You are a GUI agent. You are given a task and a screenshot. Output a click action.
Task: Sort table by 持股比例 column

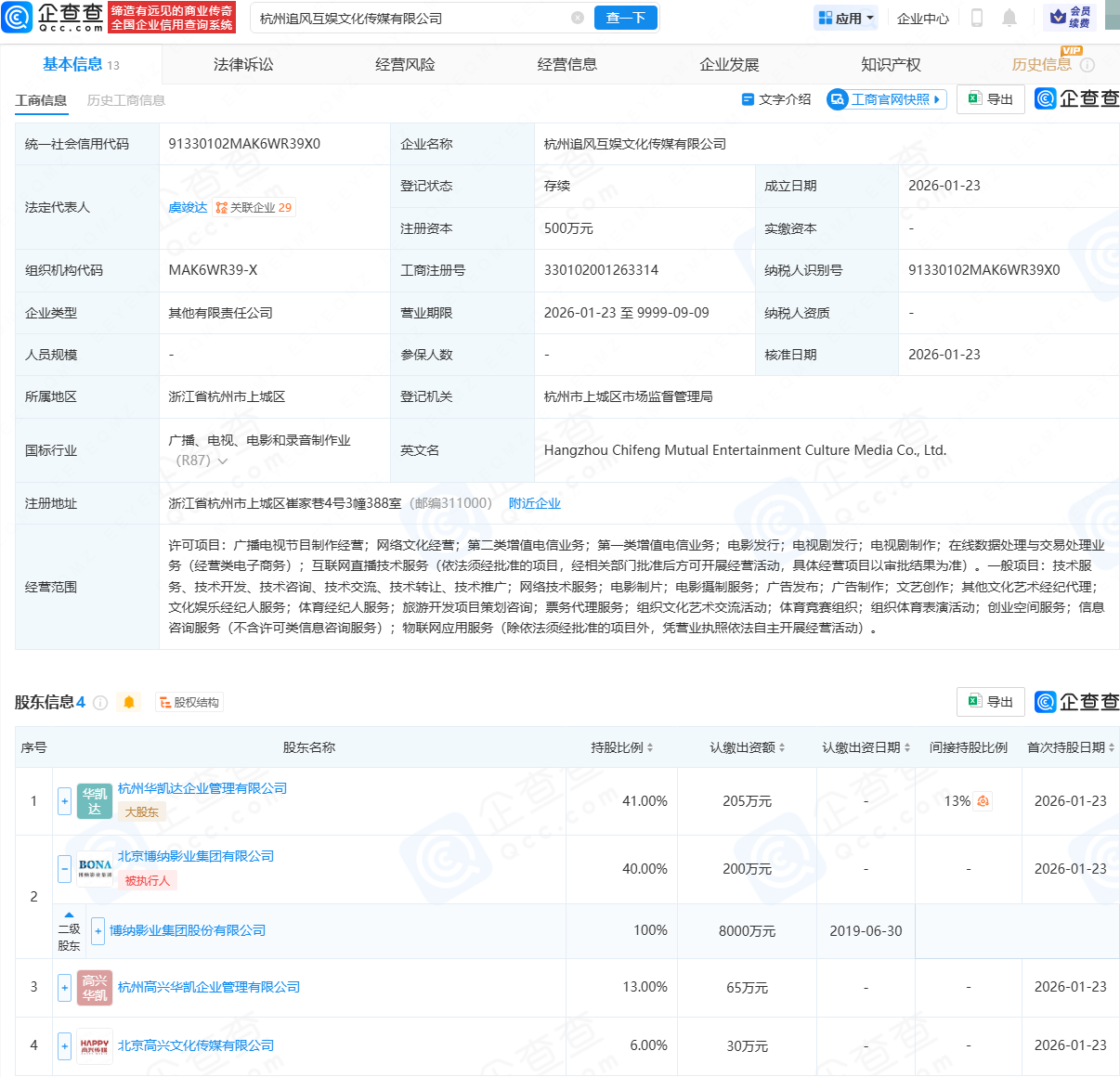tap(622, 747)
